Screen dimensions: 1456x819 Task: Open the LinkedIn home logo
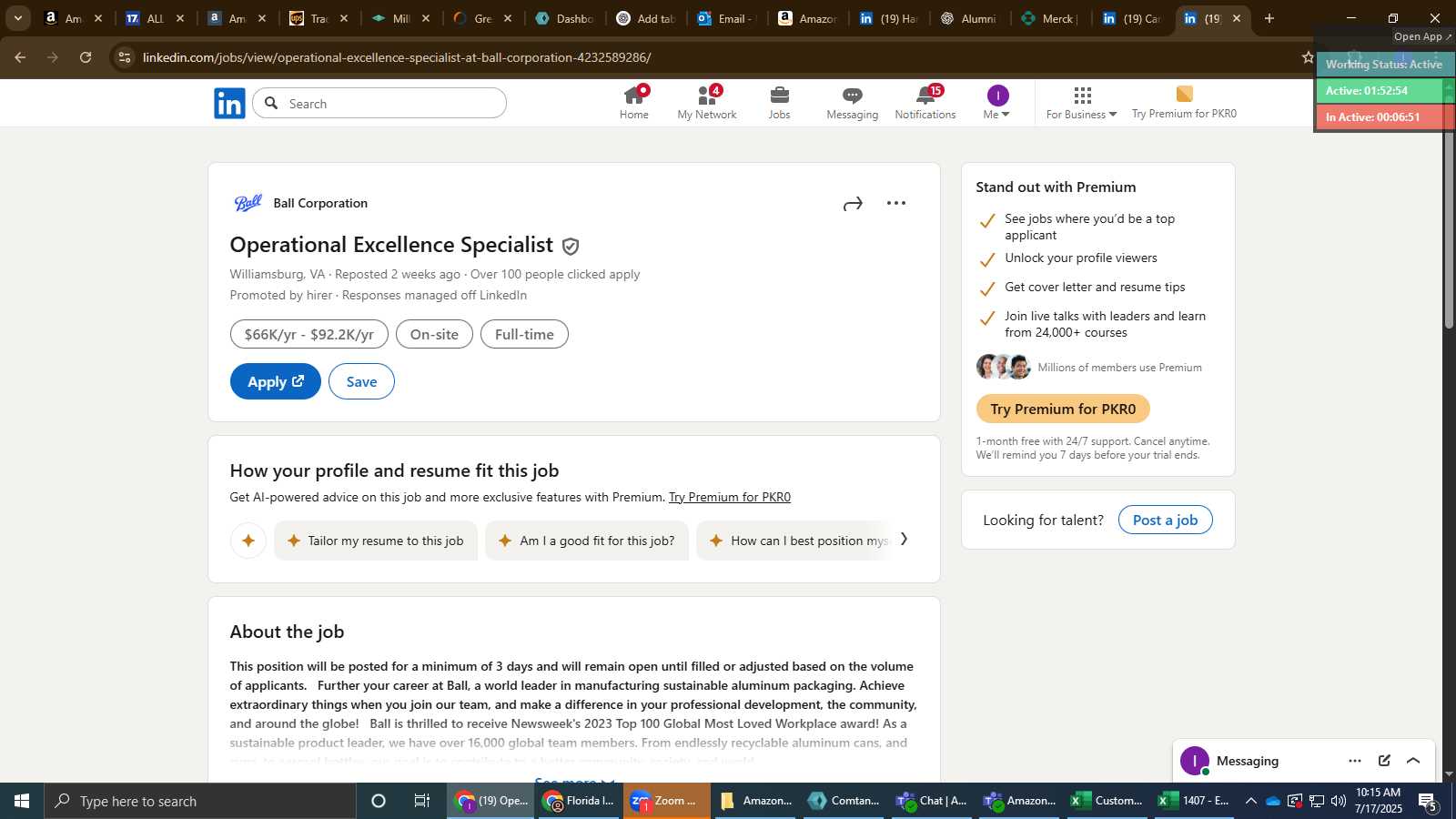pyautogui.click(x=229, y=104)
